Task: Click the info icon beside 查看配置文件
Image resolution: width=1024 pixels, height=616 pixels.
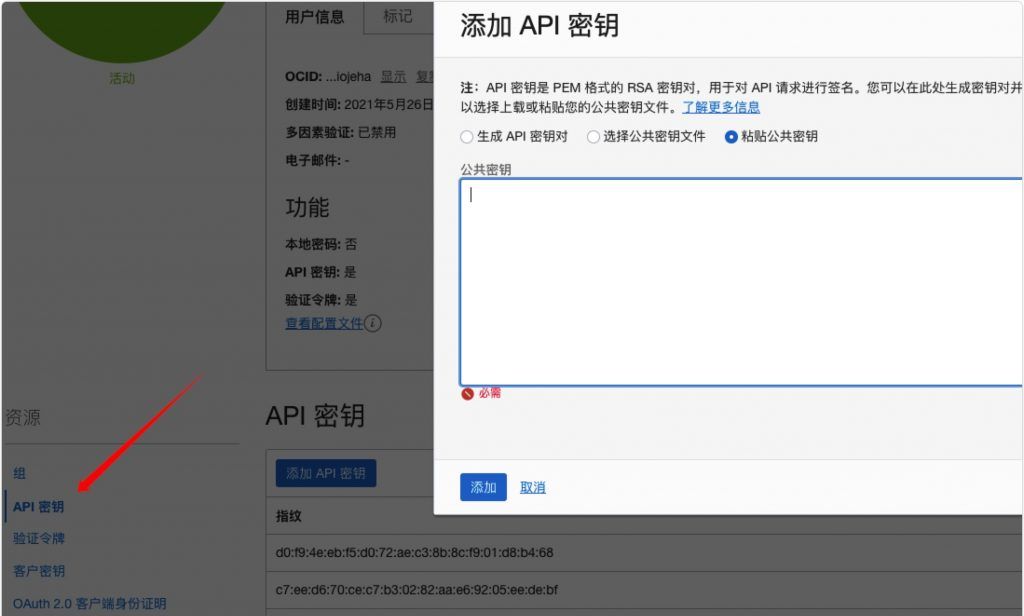Action: point(373,323)
